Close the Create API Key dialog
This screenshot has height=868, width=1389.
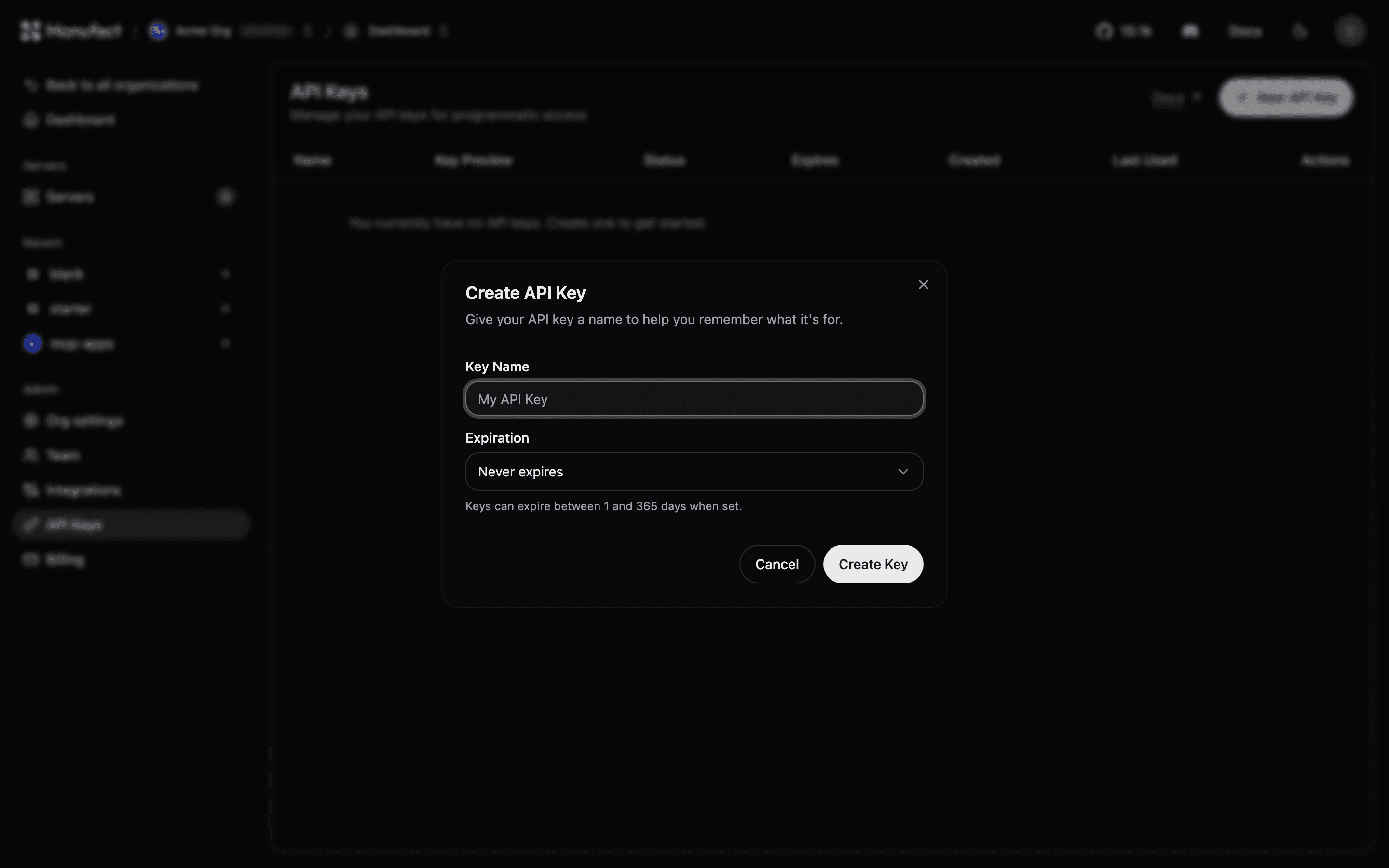923,285
